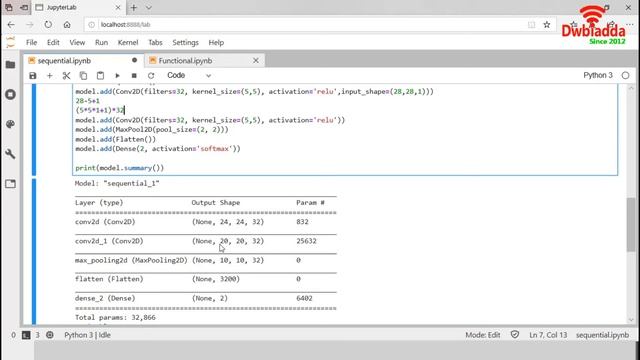The image size is (640, 360).
Task: Open the Tabs menu
Action: (155, 42)
